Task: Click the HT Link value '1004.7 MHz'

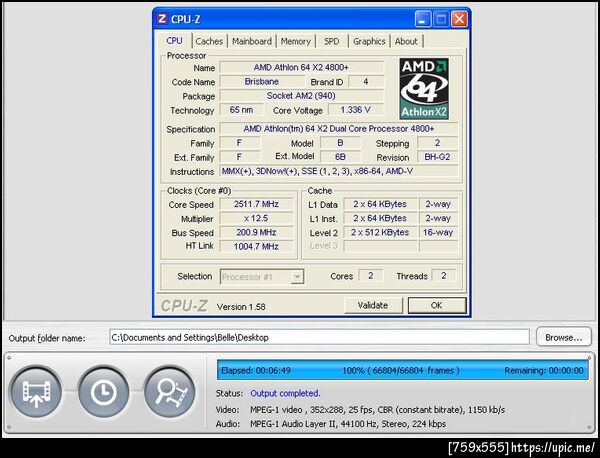Action: (x=256, y=246)
